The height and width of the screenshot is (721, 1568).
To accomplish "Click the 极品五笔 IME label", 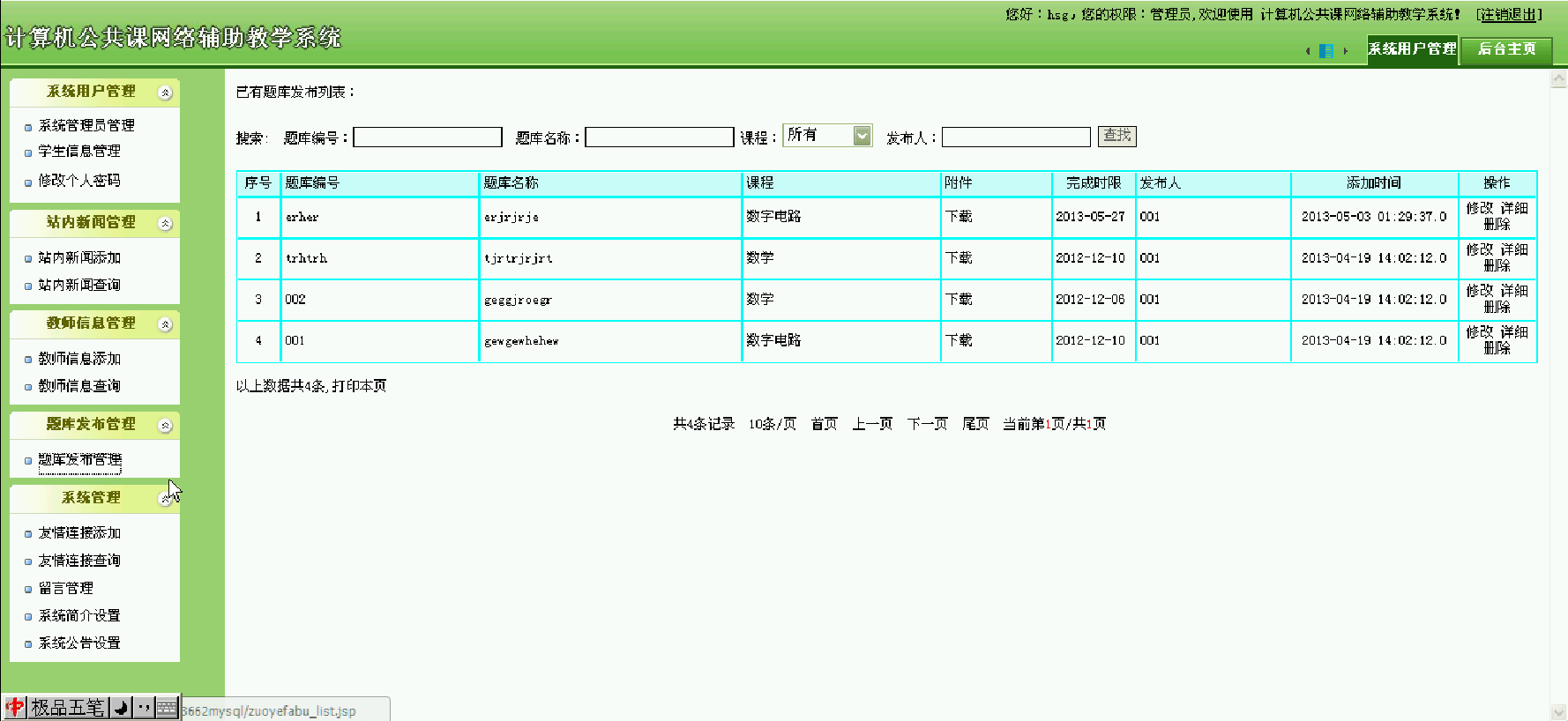I will point(68,707).
